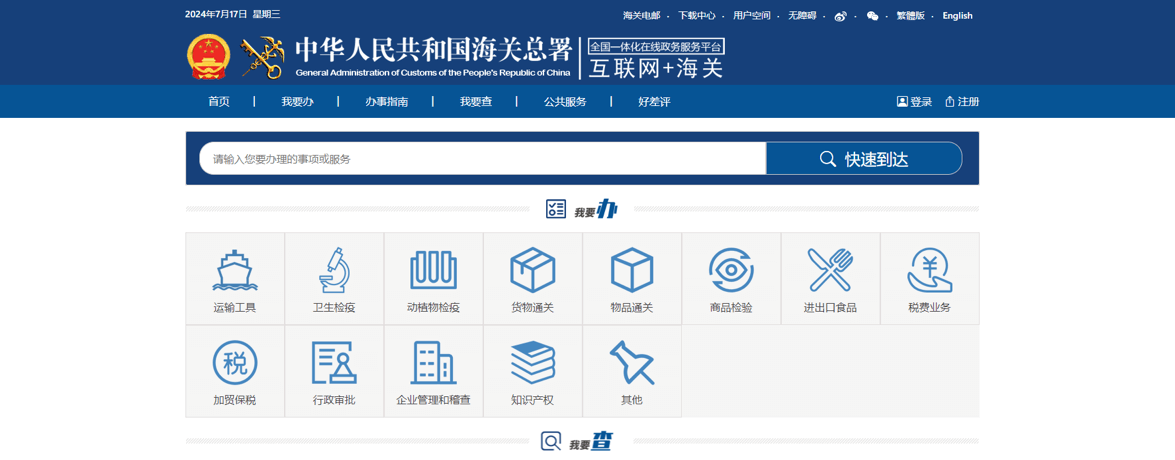This screenshot has height=460, width=1175.
Task: Click the 快速到达 search button
Action: 864,158
